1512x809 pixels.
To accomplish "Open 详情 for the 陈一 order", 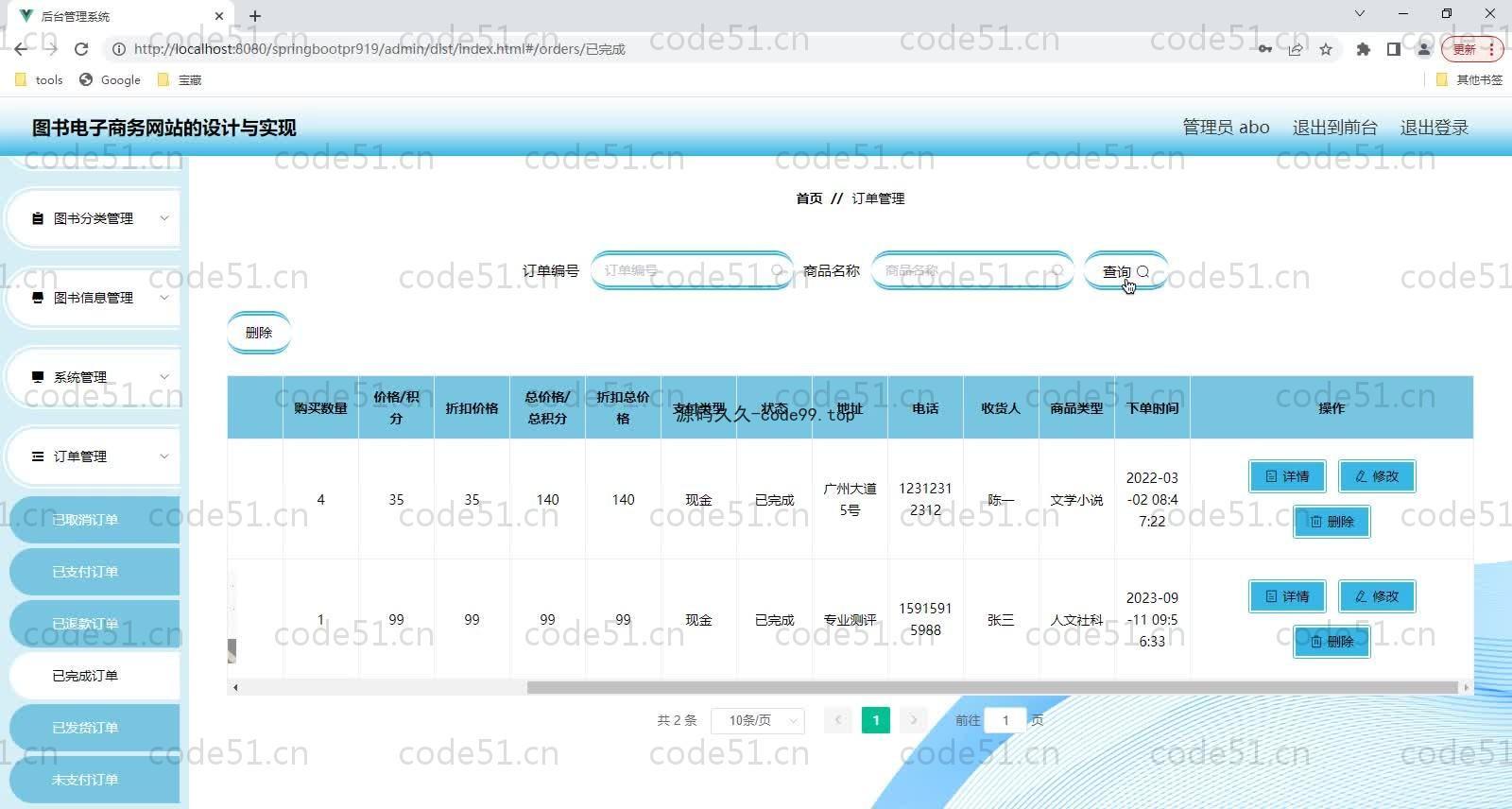I will click(1287, 476).
